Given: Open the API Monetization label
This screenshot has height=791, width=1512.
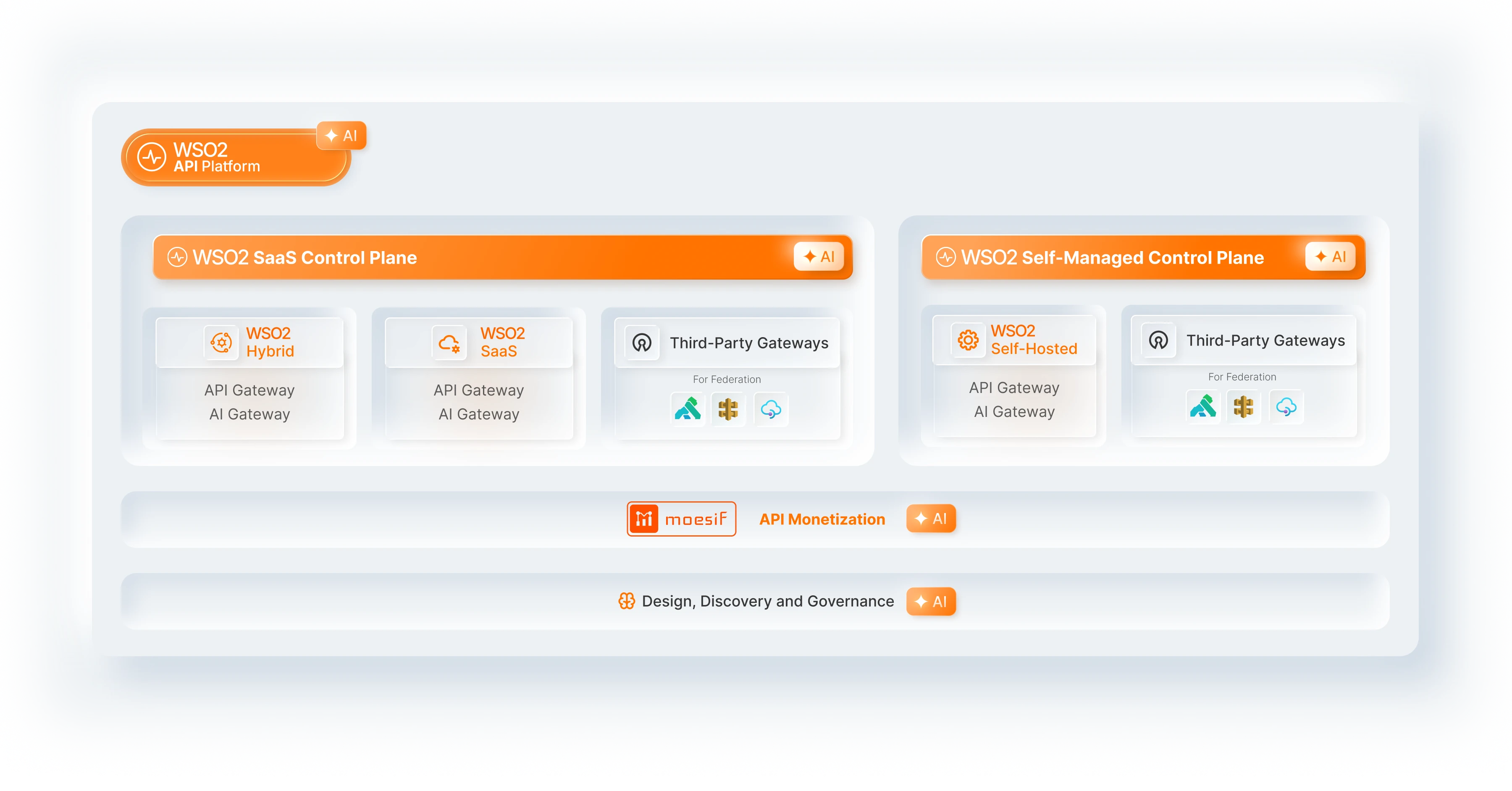Looking at the screenshot, I should click(822, 519).
